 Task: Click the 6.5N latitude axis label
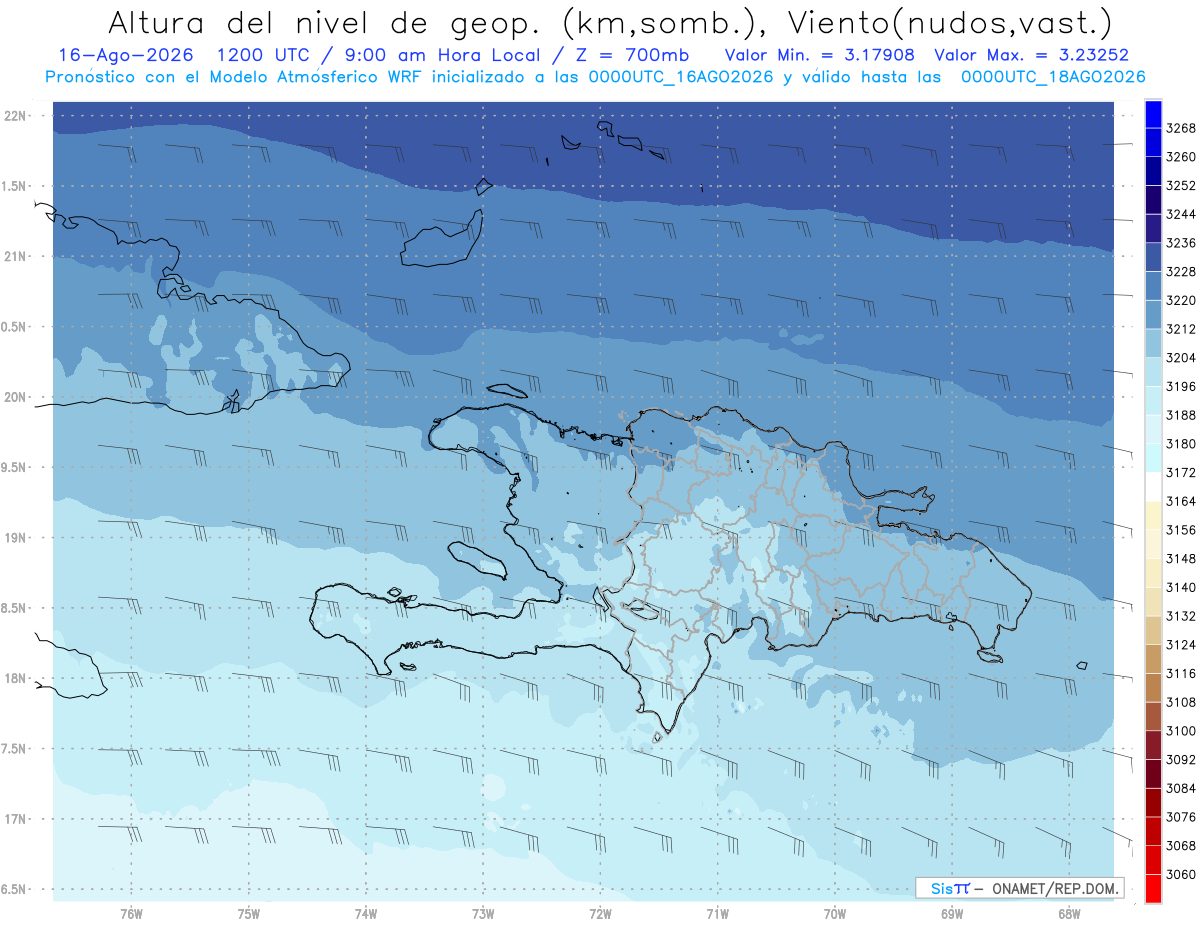pos(15,889)
